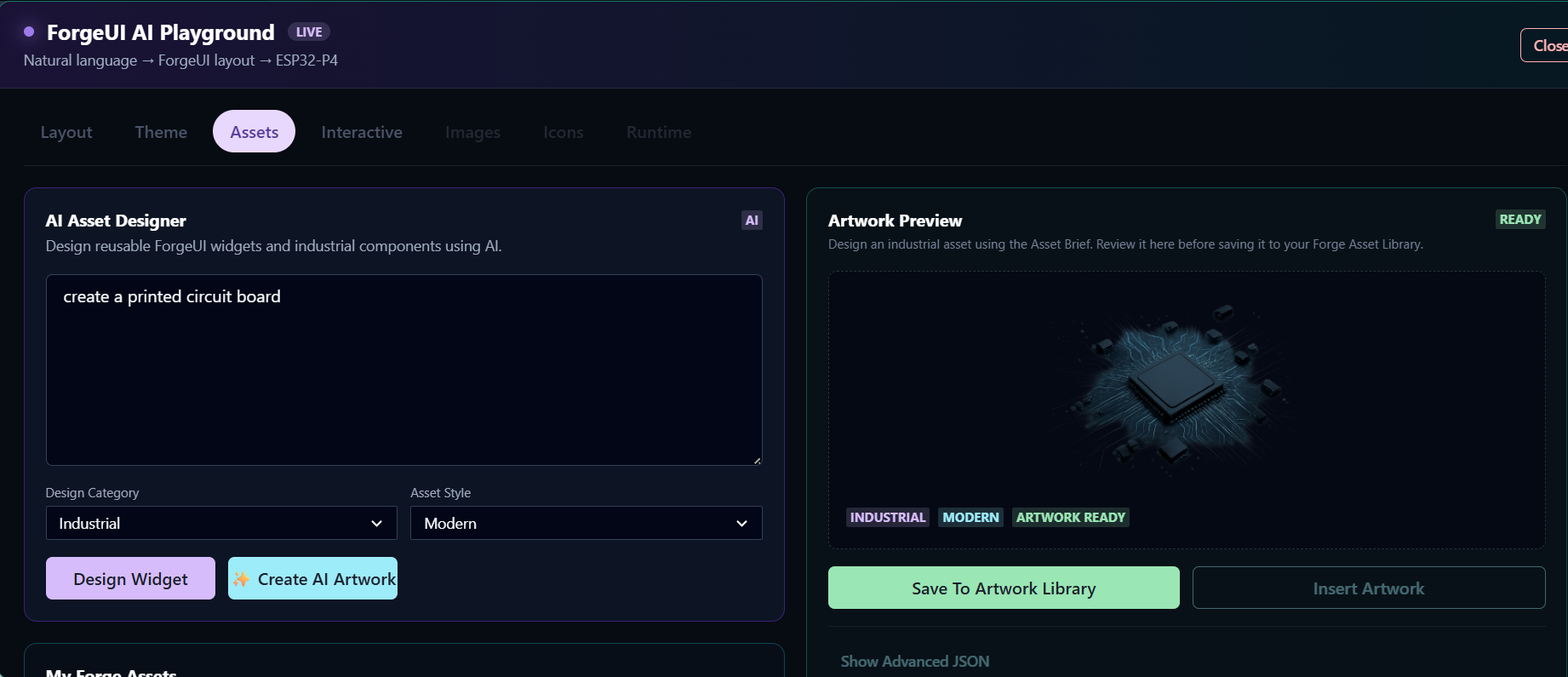Click the AI badge in Asset Designer
Image resolution: width=1568 pixels, height=677 pixels.
coord(752,221)
